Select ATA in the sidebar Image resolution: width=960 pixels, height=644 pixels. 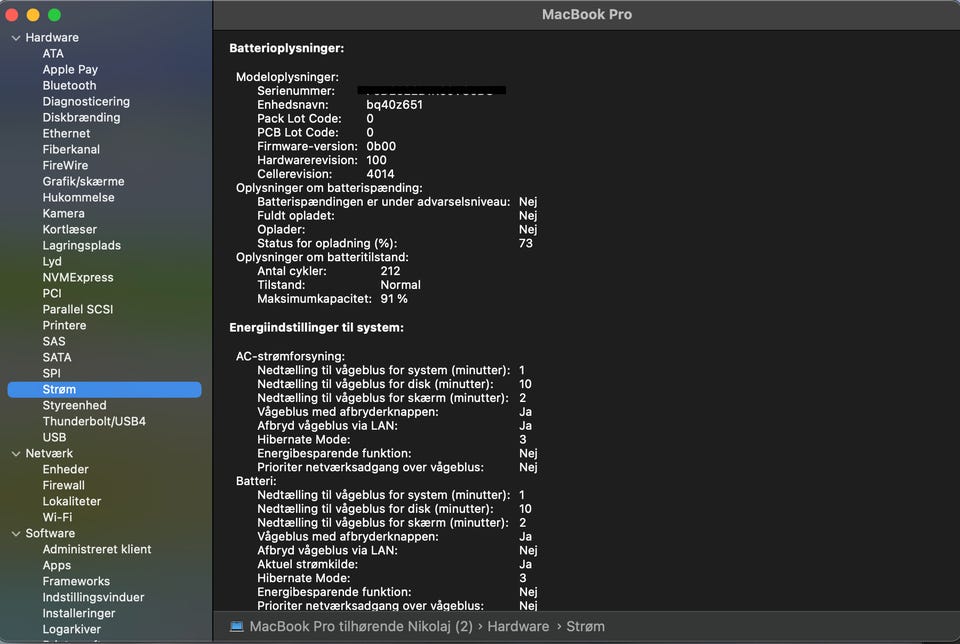(53, 53)
